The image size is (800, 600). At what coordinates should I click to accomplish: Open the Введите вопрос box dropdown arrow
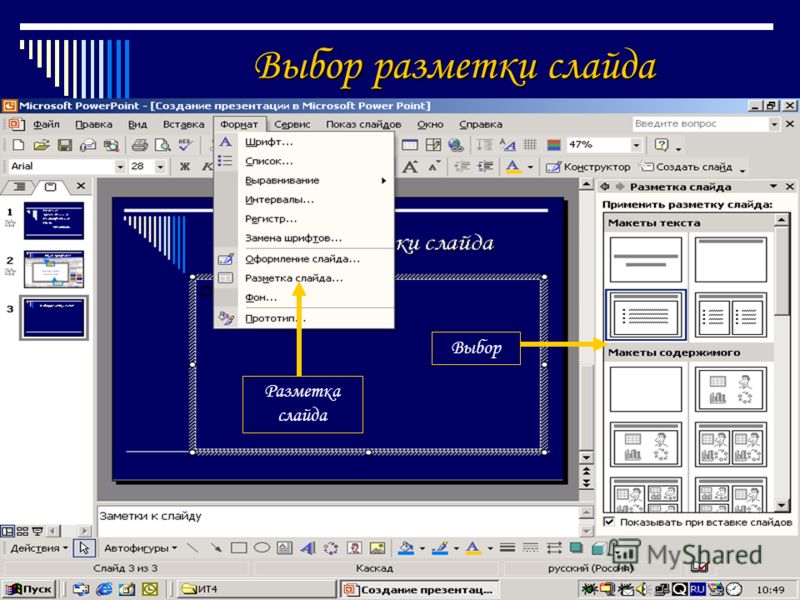[x=774, y=124]
